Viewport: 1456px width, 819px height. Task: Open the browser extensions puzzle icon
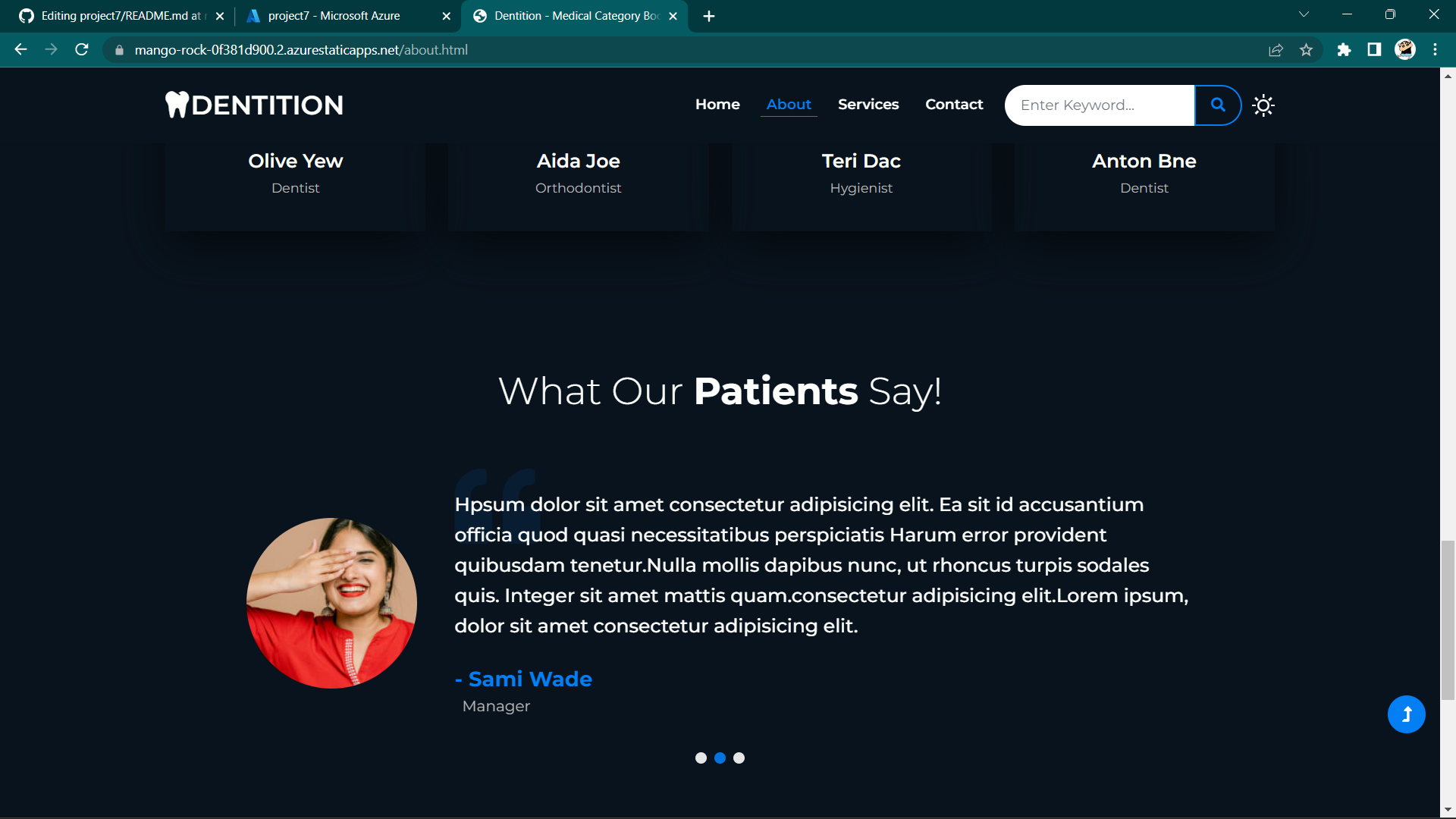pos(1344,50)
